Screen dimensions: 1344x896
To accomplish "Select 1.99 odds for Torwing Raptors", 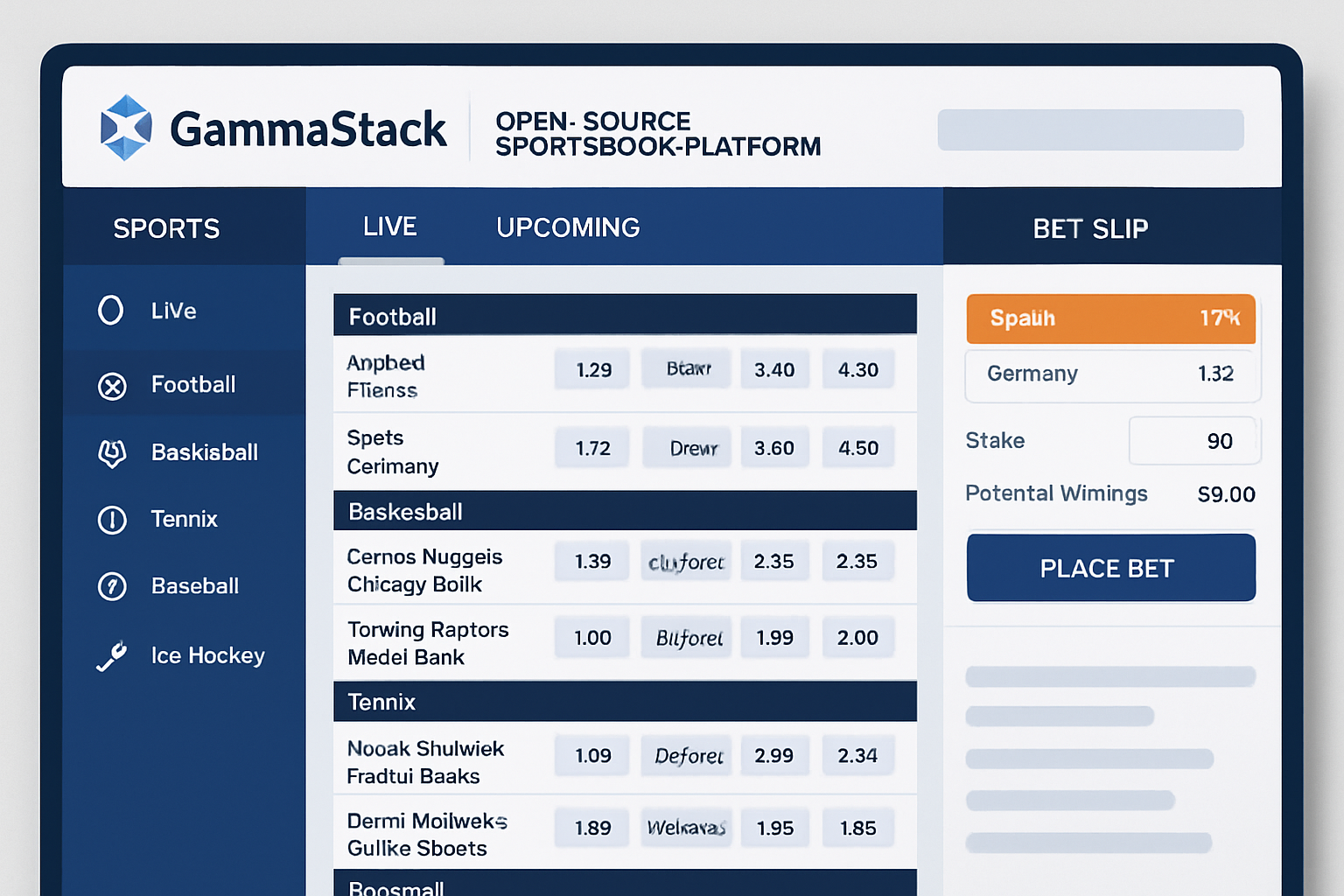I will [x=774, y=638].
